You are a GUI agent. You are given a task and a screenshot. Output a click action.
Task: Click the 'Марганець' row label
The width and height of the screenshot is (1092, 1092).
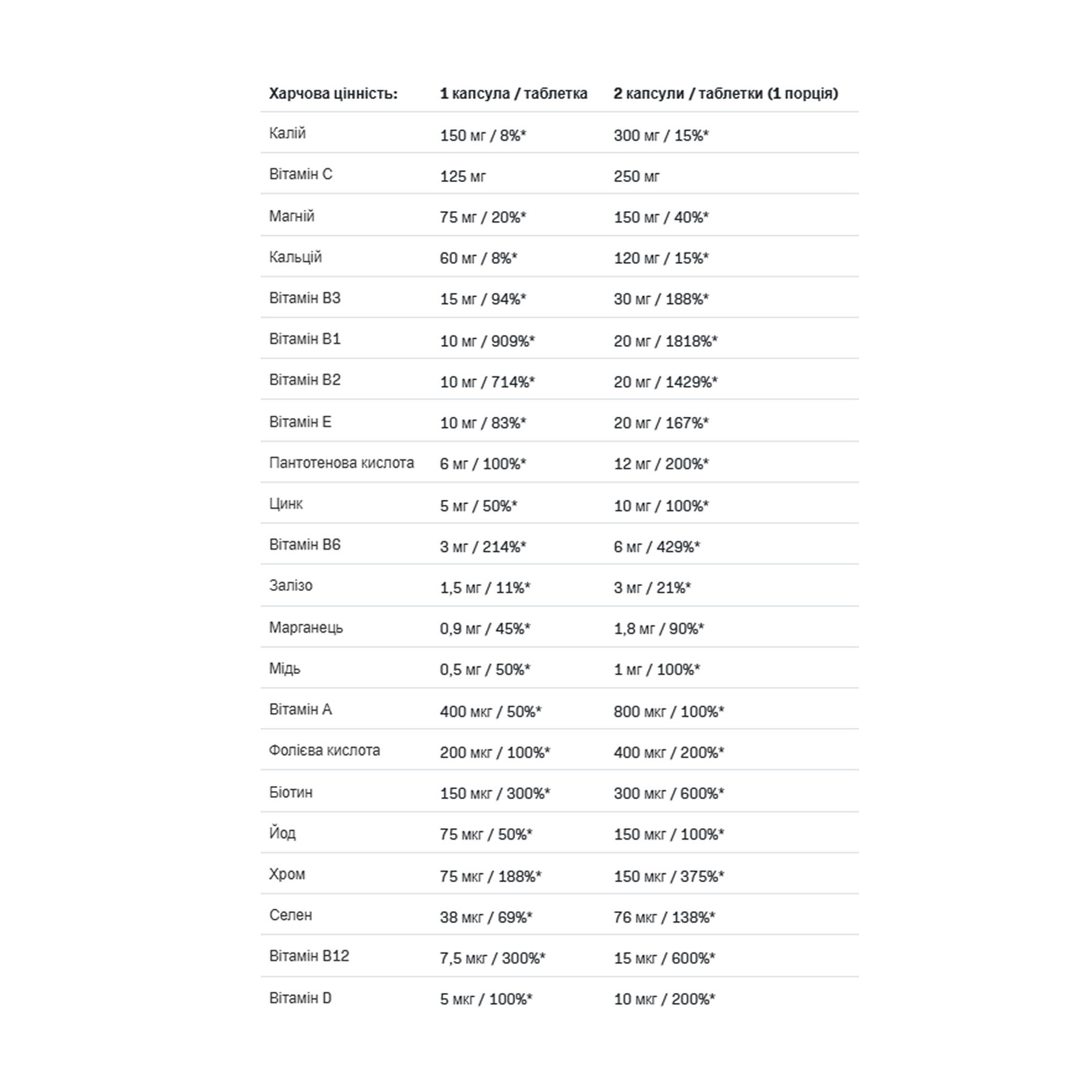pyautogui.click(x=306, y=627)
